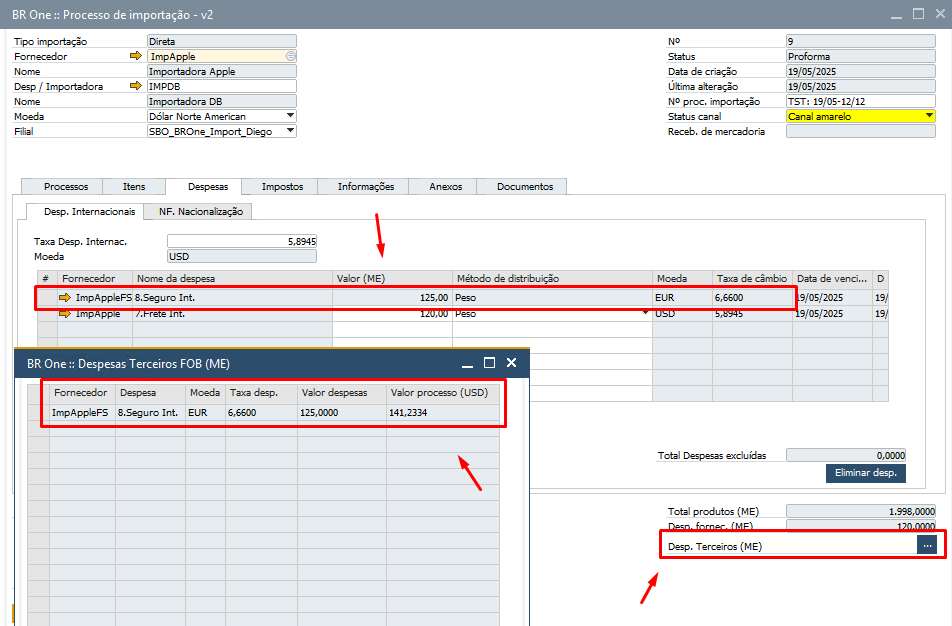
Task: Click Nº proc. importação field
Action: (x=860, y=101)
